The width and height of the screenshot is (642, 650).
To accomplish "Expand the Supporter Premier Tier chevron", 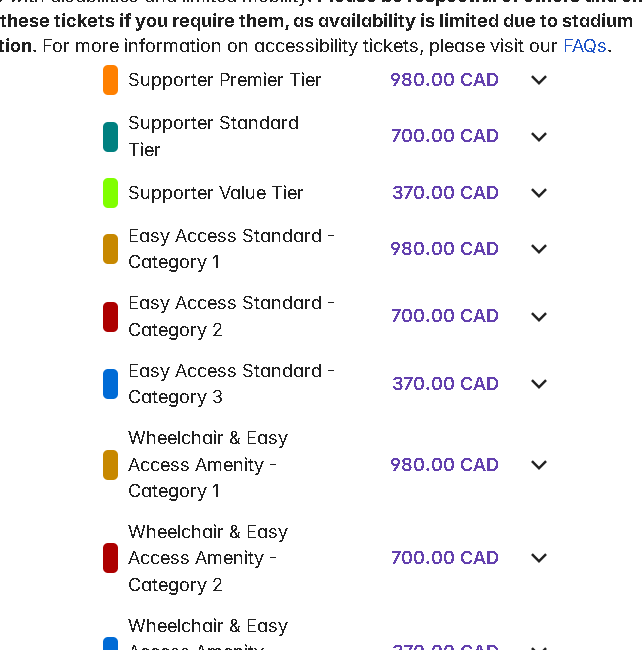I will point(539,80).
